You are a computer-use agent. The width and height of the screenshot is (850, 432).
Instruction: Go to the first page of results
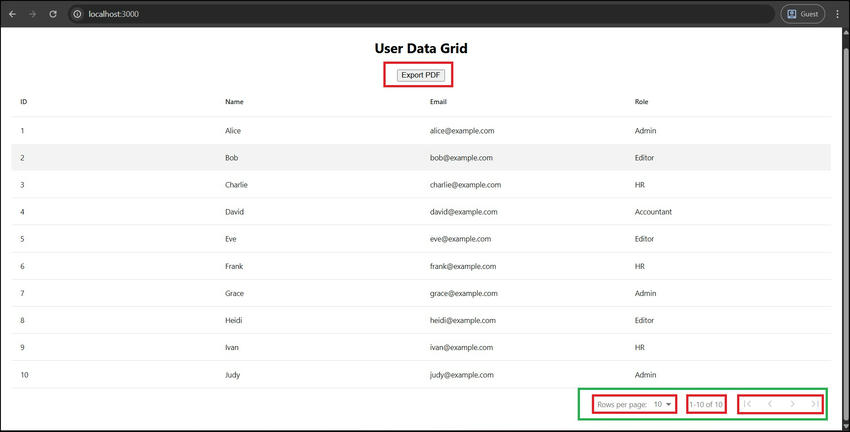(x=748, y=404)
